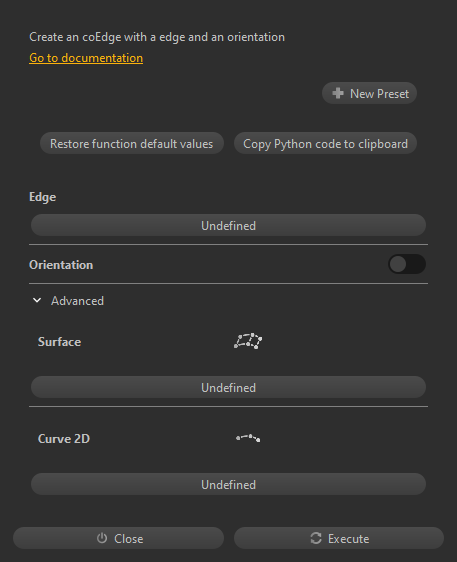This screenshot has height=562, width=457.
Task: Click the Curve 2D polyline icon
Action: (x=248, y=438)
